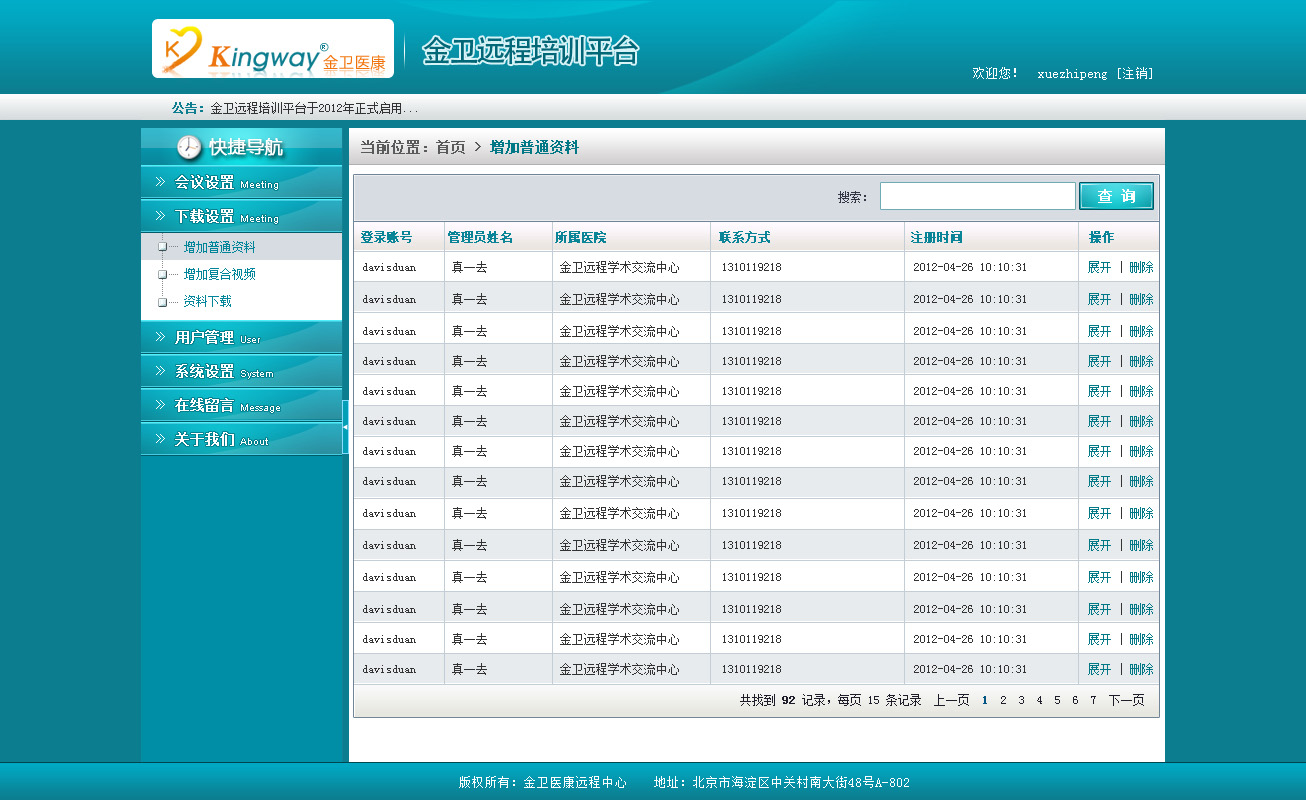Viewport: 1306px width, 800px height.
Task: Click the 共找到 92 记录 count text
Action: tap(783, 700)
